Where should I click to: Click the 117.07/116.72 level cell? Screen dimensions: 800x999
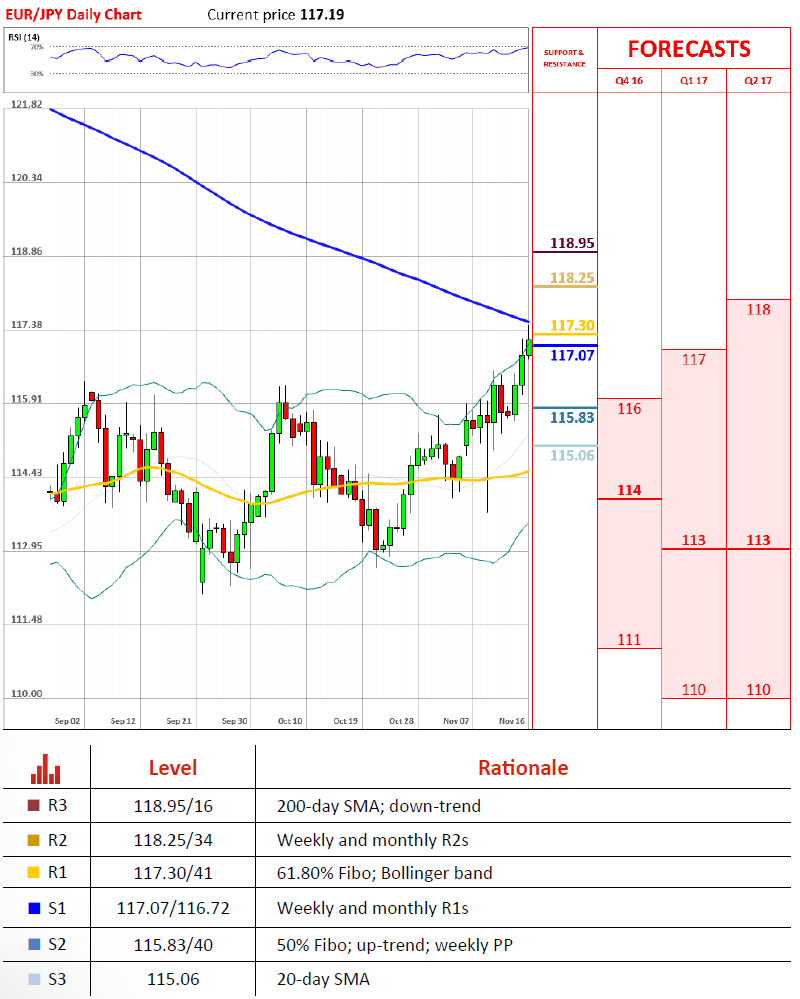click(173, 909)
